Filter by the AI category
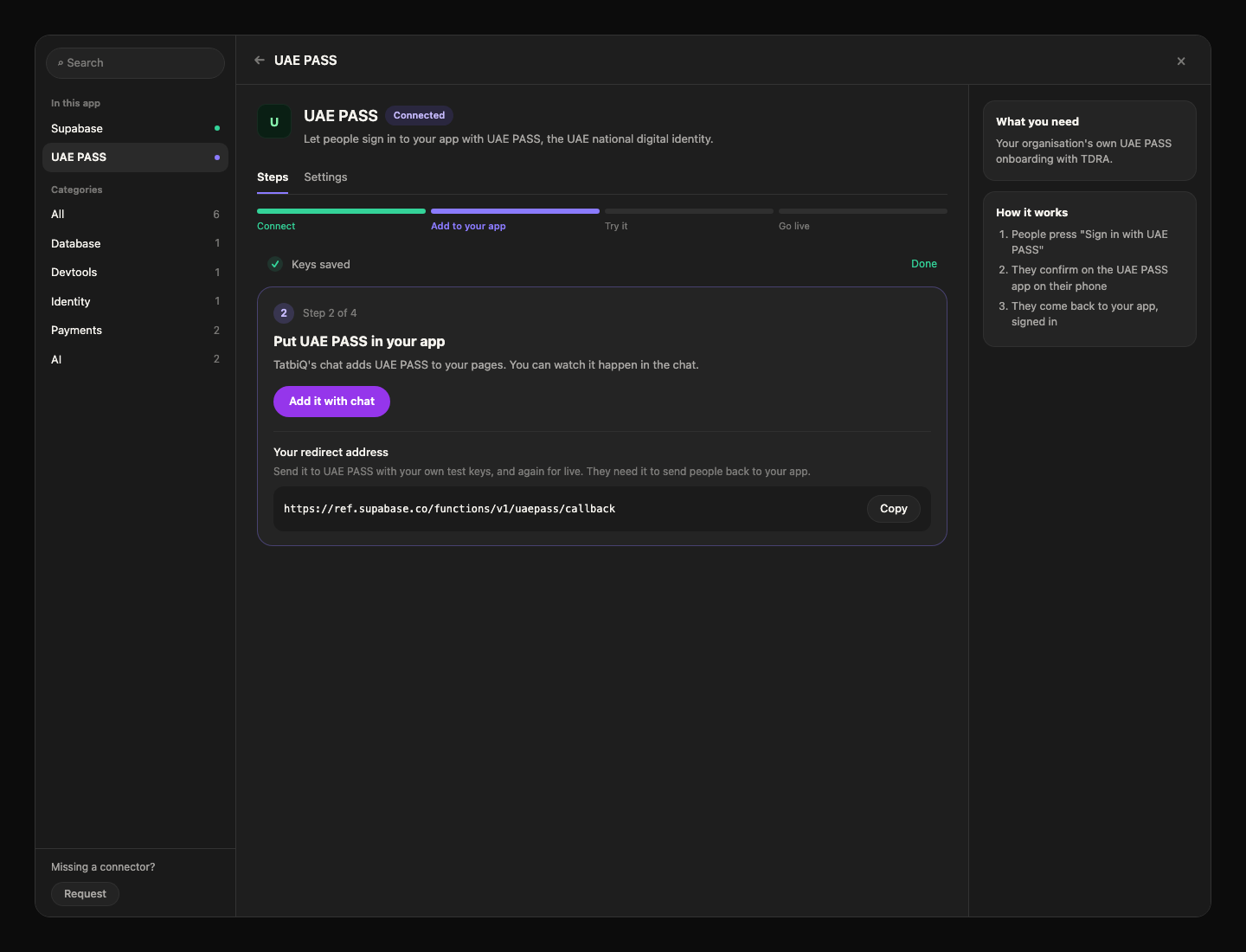The width and height of the screenshot is (1246, 952). point(135,359)
